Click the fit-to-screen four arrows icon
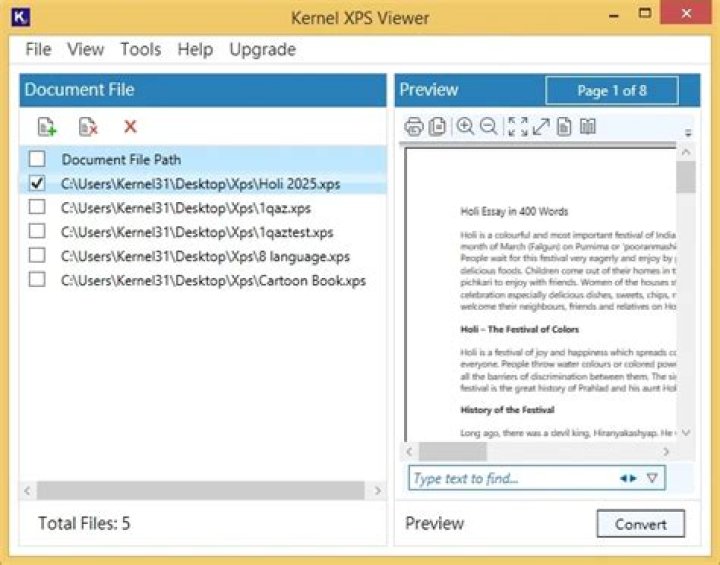This screenshot has height=565, width=720. [518, 126]
